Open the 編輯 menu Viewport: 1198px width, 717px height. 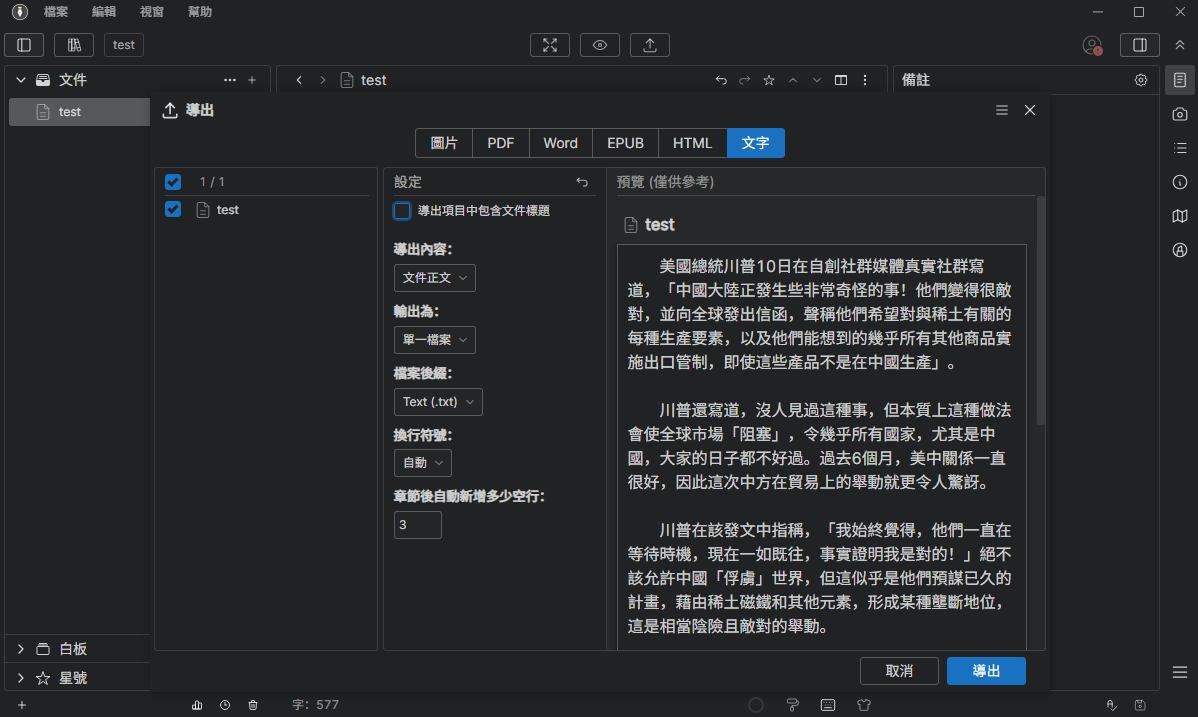103,12
